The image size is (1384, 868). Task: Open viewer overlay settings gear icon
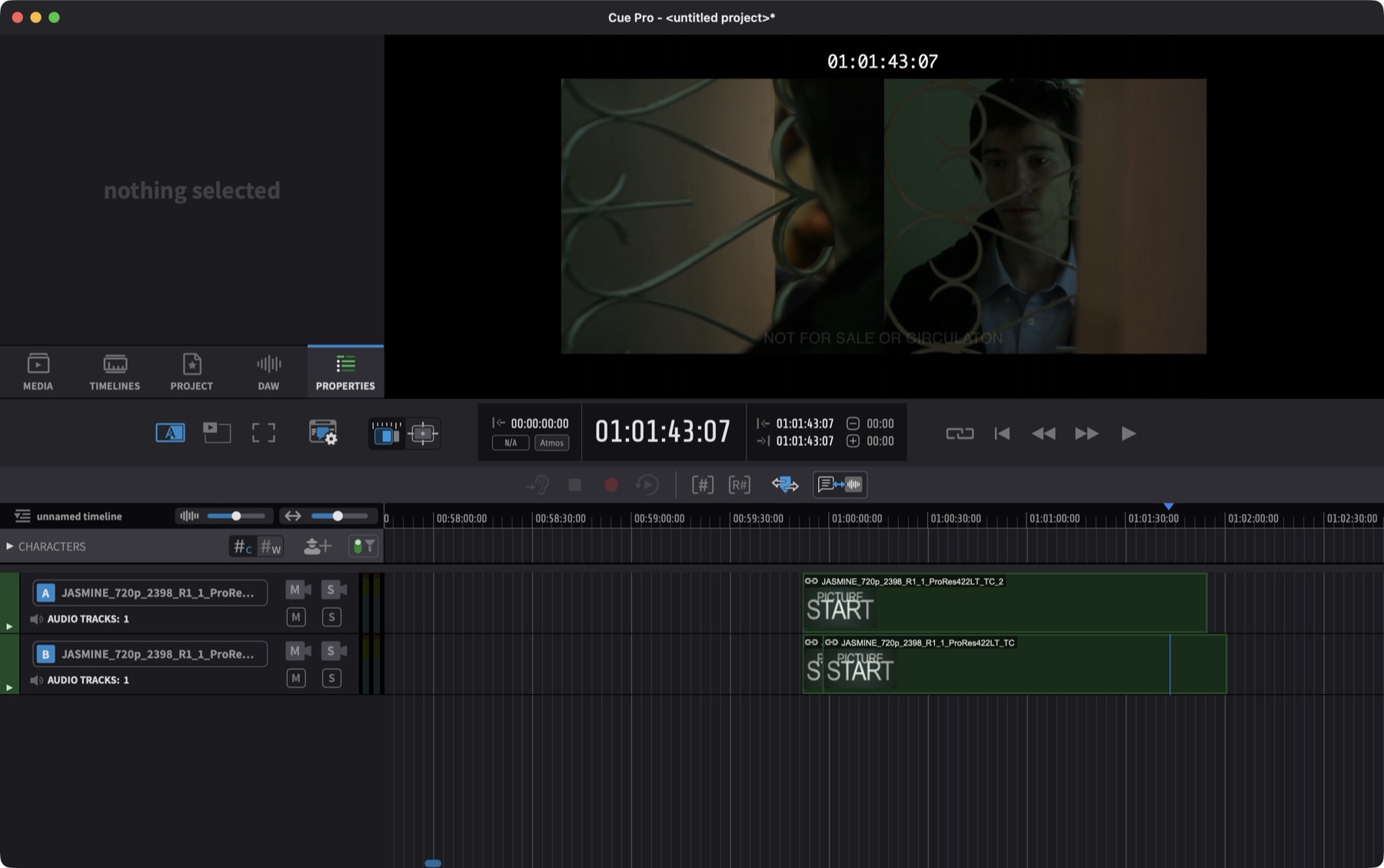tap(323, 433)
